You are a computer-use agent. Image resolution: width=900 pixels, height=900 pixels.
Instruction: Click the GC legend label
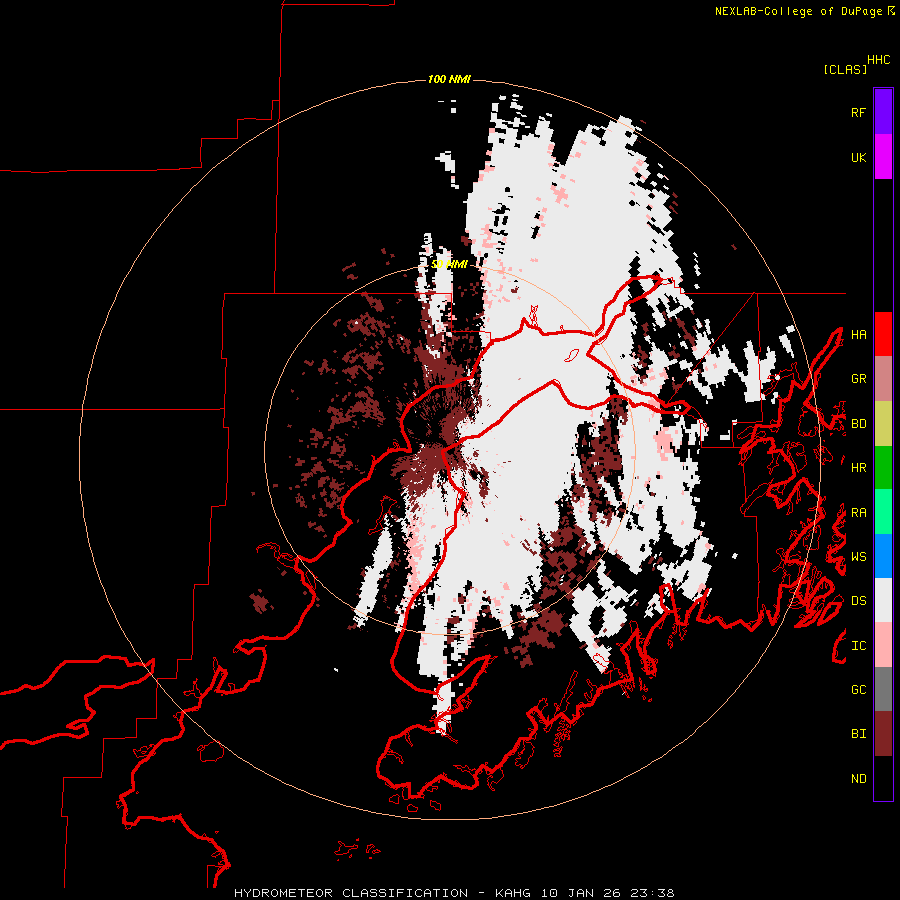tap(858, 690)
